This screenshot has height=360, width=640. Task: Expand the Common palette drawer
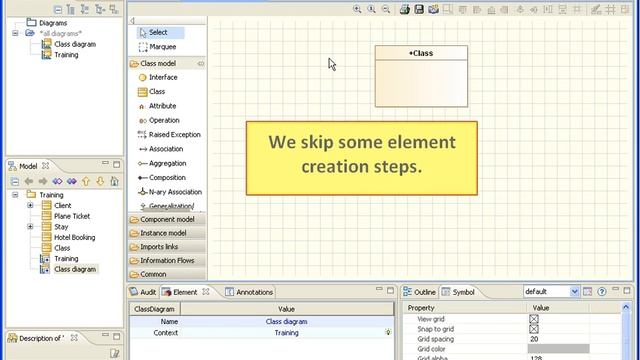167,274
